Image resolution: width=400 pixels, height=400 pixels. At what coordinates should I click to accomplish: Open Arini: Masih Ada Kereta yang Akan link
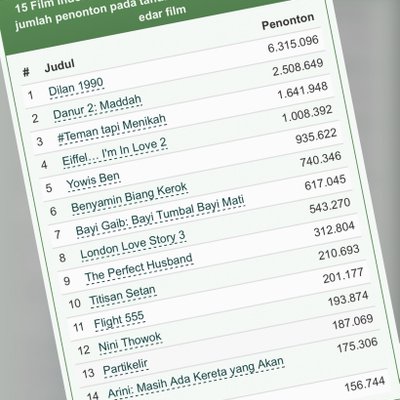196,378
